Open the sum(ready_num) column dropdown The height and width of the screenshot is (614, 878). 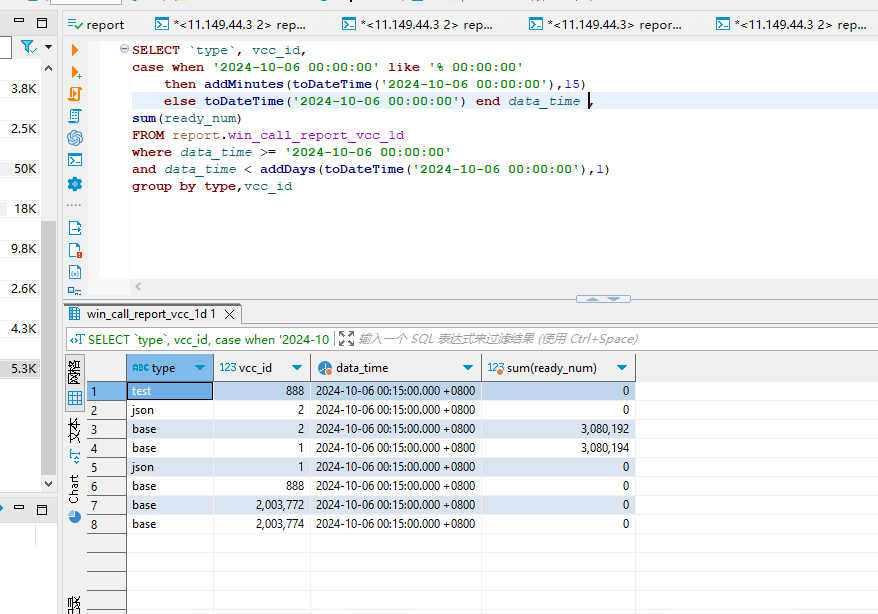622,368
